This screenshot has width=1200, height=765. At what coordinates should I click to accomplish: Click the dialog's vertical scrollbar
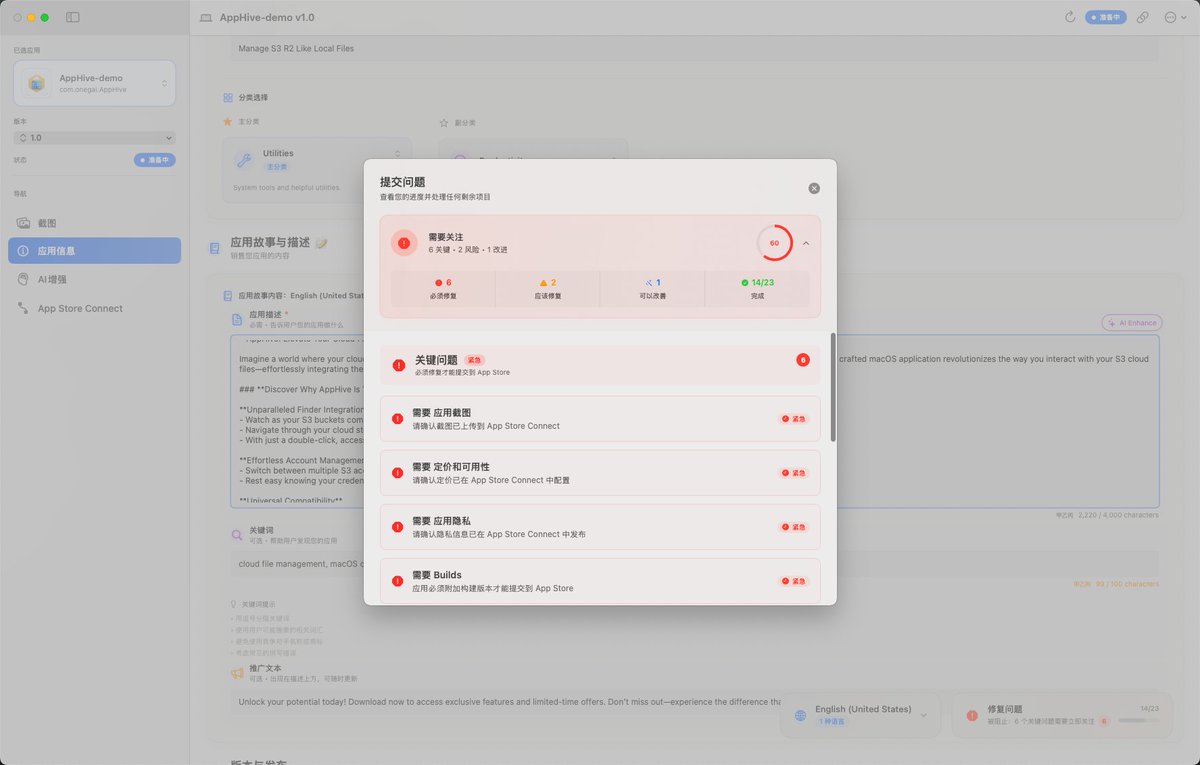click(x=832, y=389)
